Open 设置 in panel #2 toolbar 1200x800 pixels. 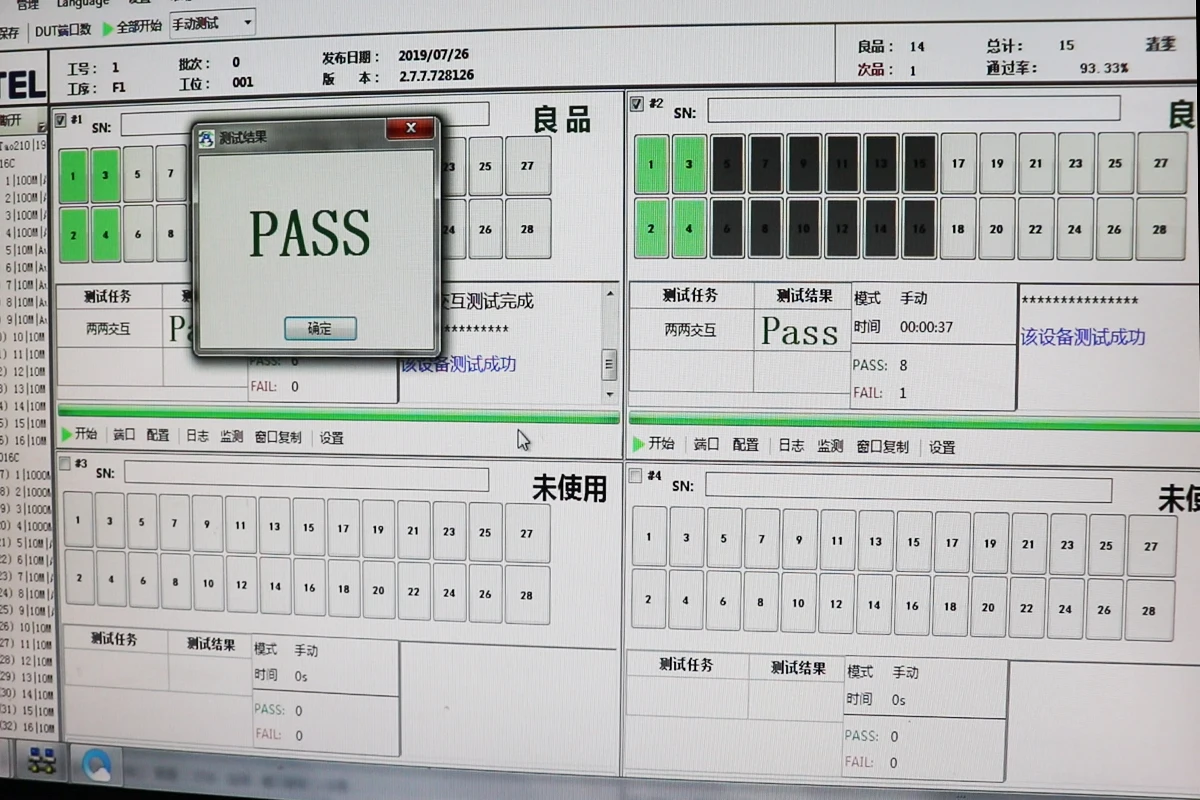943,447
